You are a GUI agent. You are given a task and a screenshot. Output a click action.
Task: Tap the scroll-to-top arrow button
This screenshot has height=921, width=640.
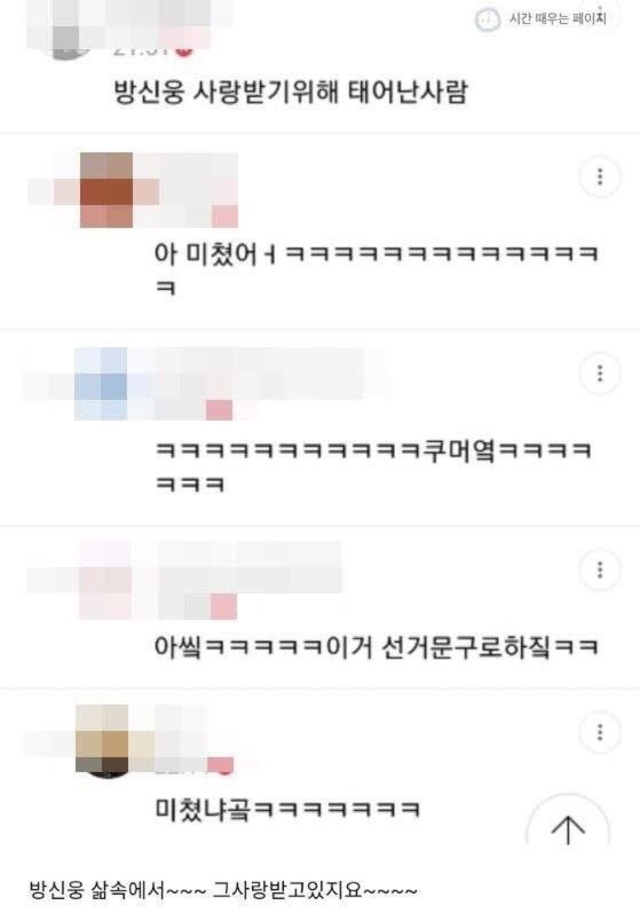coord(568,829)
